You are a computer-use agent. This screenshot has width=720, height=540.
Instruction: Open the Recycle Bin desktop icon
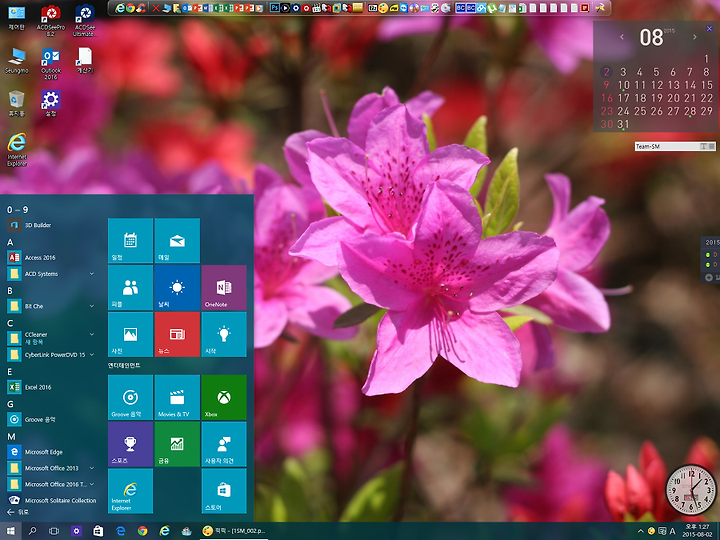click(x=17, y=103)
